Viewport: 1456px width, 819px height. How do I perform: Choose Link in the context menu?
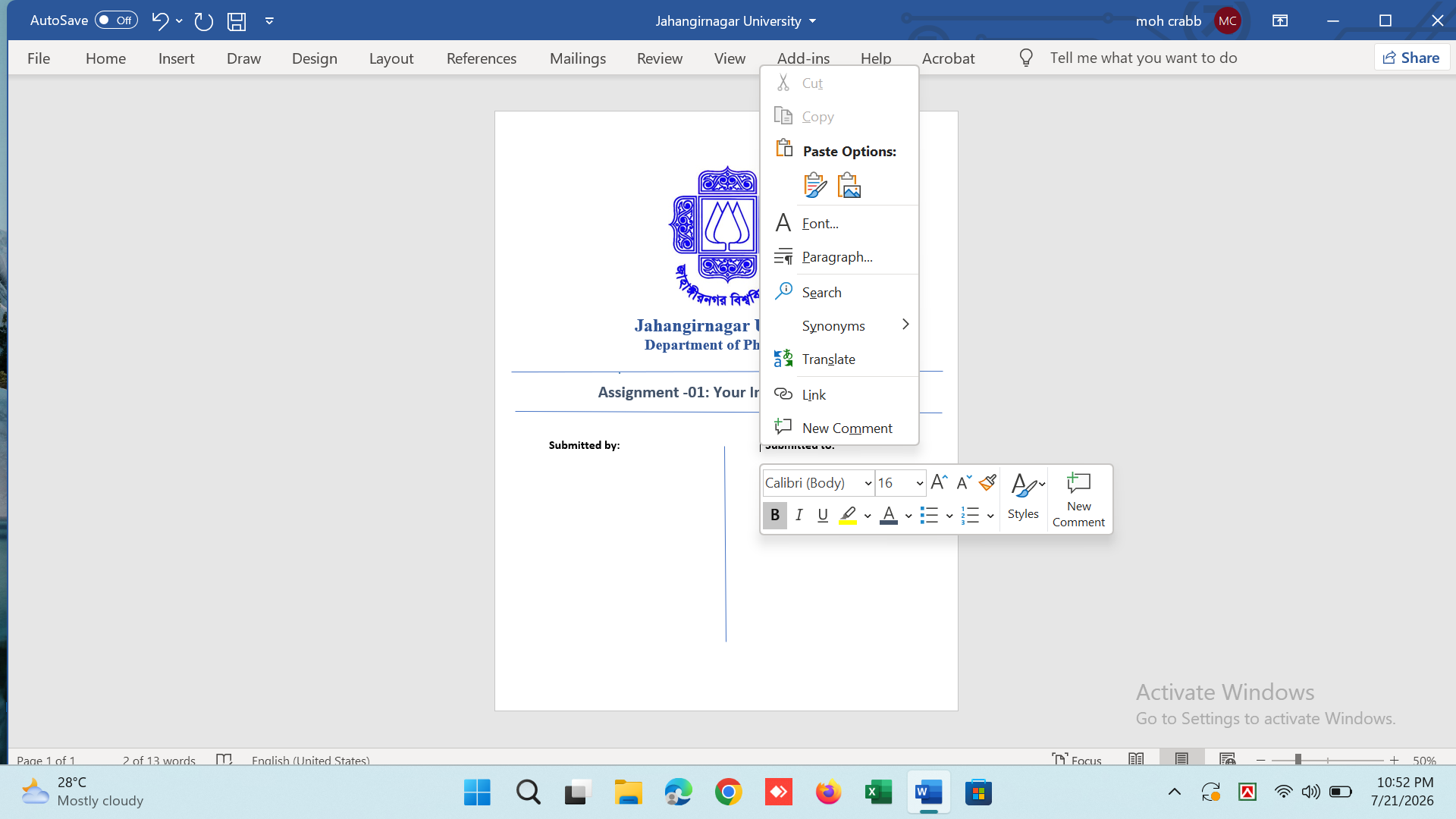tap(839, 394)
